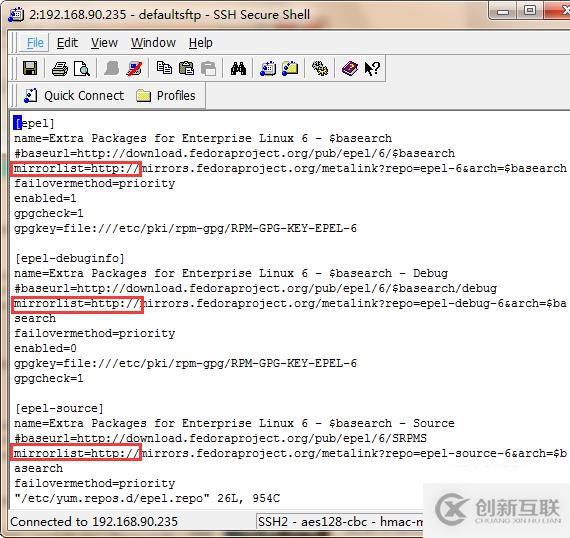Open a New File Transfer Window icon

tap(290, 68)
